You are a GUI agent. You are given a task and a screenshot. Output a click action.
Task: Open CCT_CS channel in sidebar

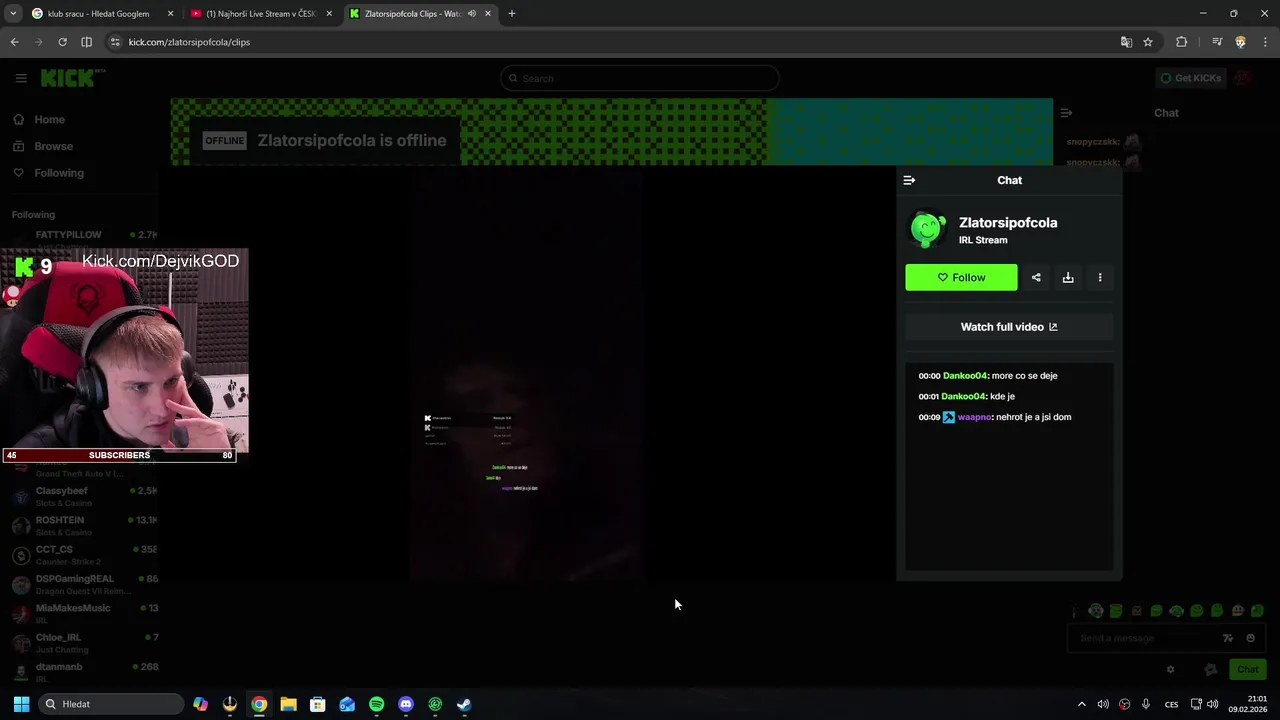tap(84, 554)
